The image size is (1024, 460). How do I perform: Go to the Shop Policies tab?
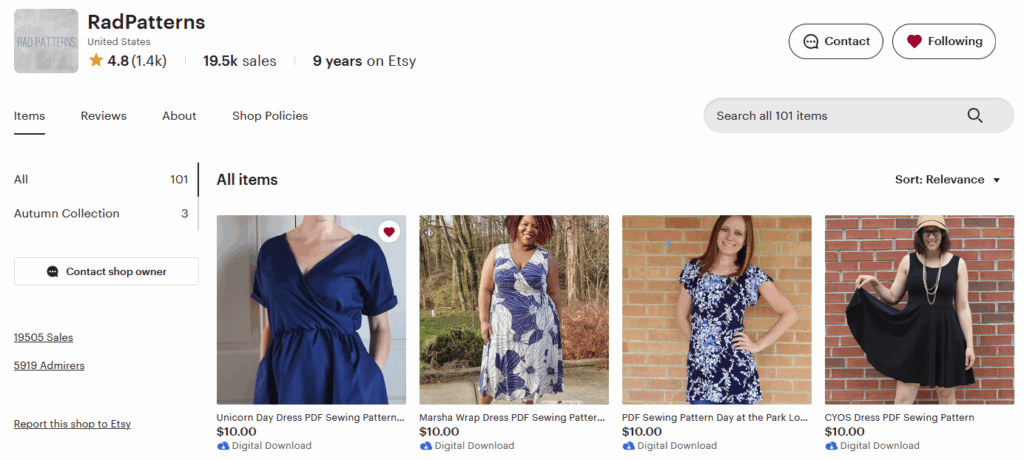pos(270,116)
